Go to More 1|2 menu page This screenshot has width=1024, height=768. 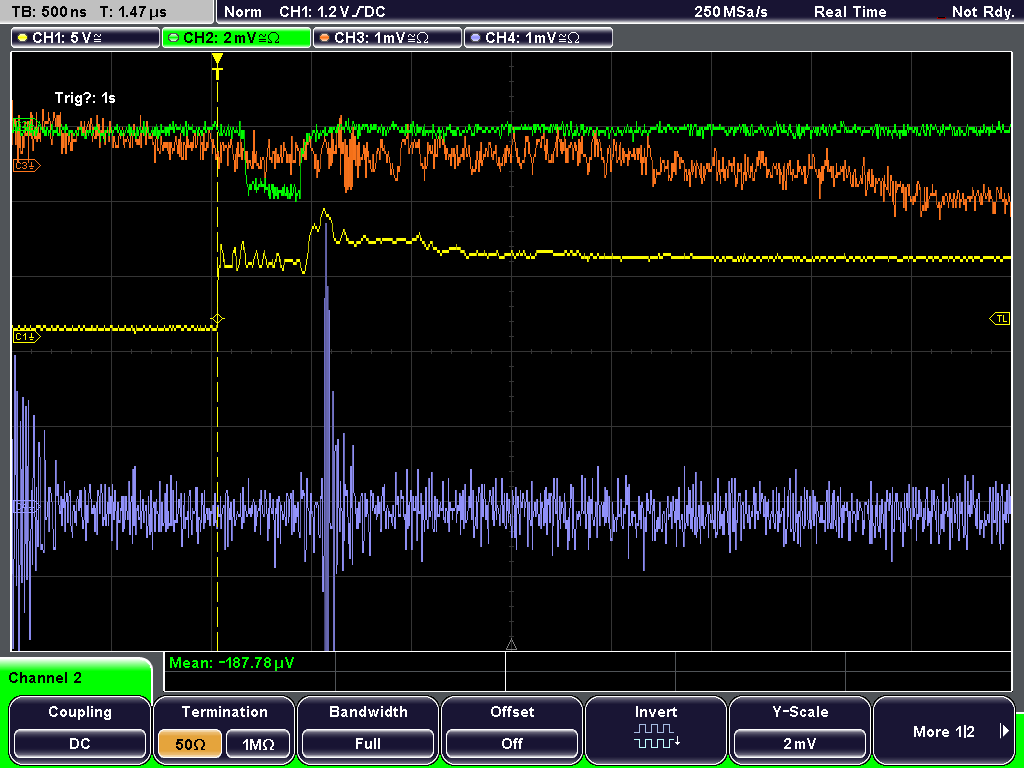(x=944, y=731)
